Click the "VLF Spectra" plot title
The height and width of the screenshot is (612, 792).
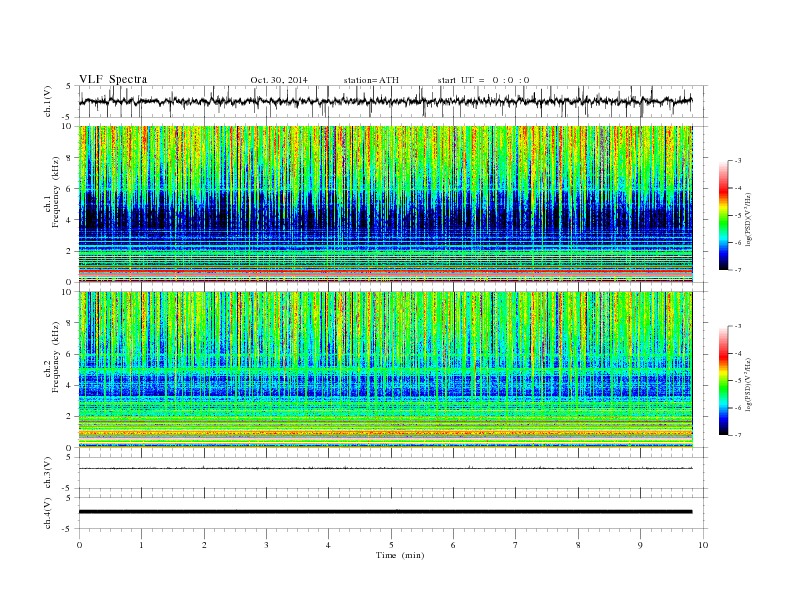113,79
